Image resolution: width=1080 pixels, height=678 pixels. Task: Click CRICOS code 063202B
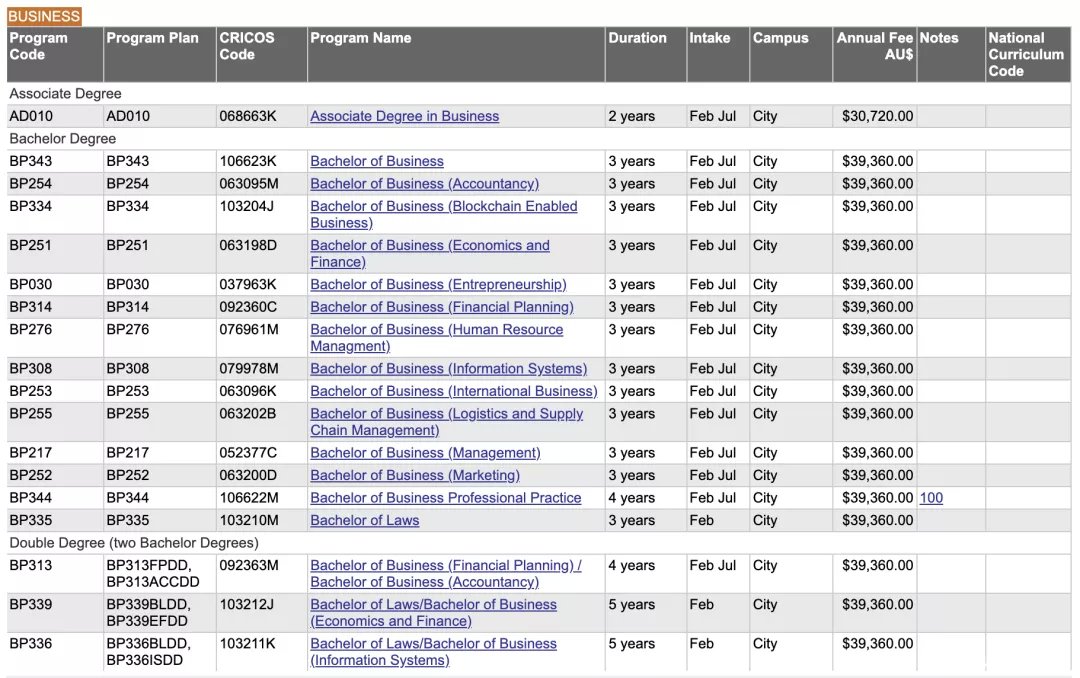point(247,413)
